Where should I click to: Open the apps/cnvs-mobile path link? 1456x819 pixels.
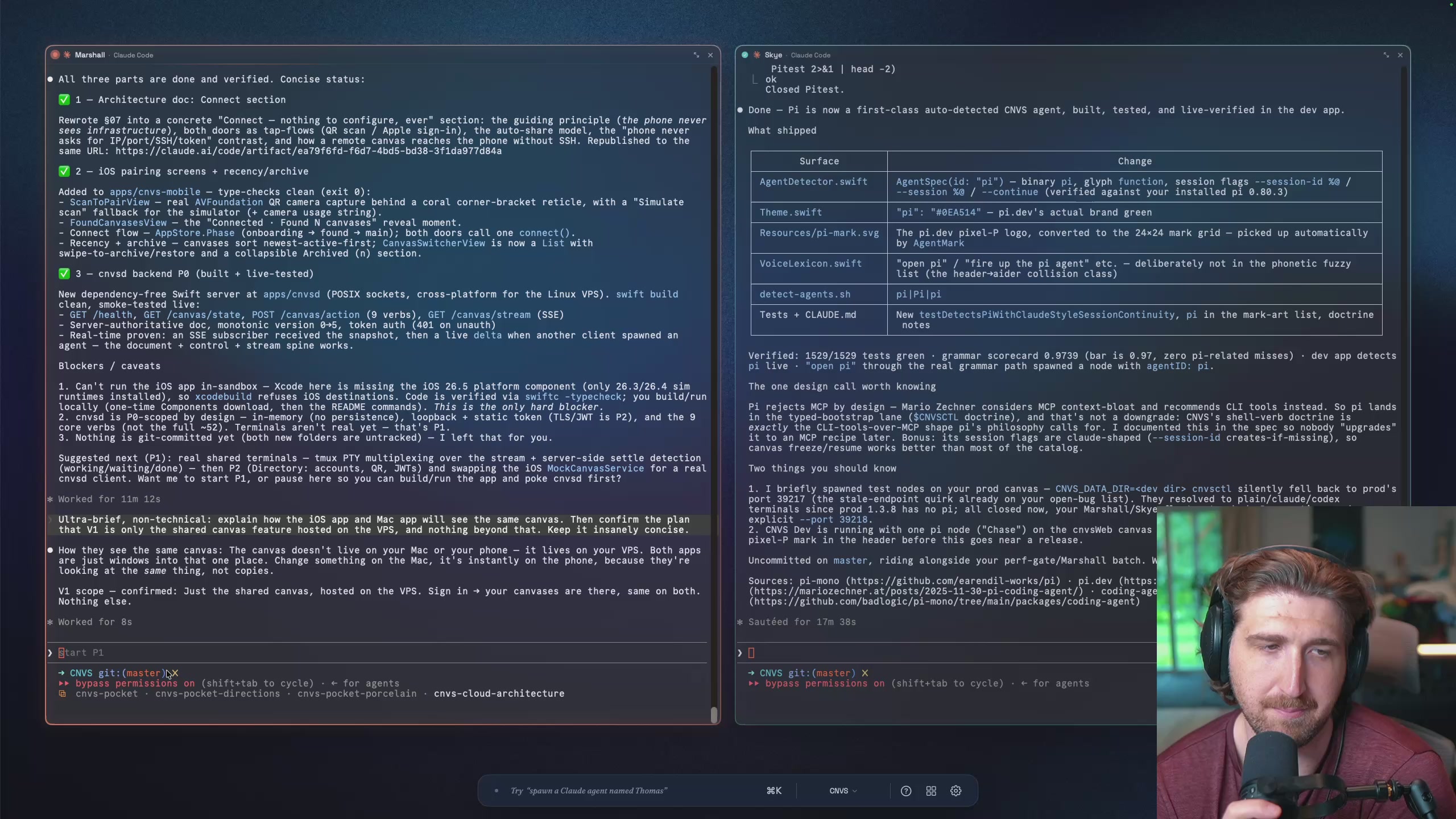click(x=155, y=192)
